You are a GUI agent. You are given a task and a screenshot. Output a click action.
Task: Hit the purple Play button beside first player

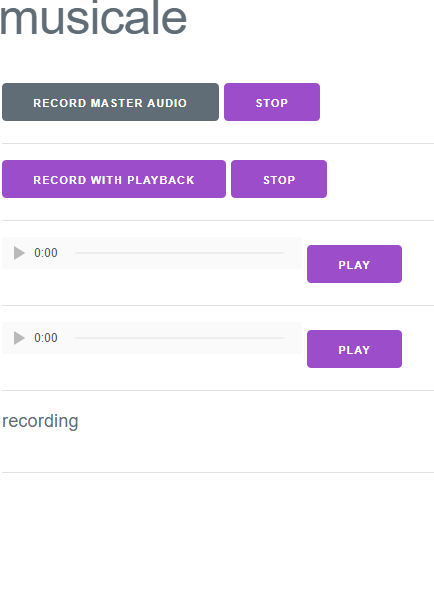coord(355,264)
